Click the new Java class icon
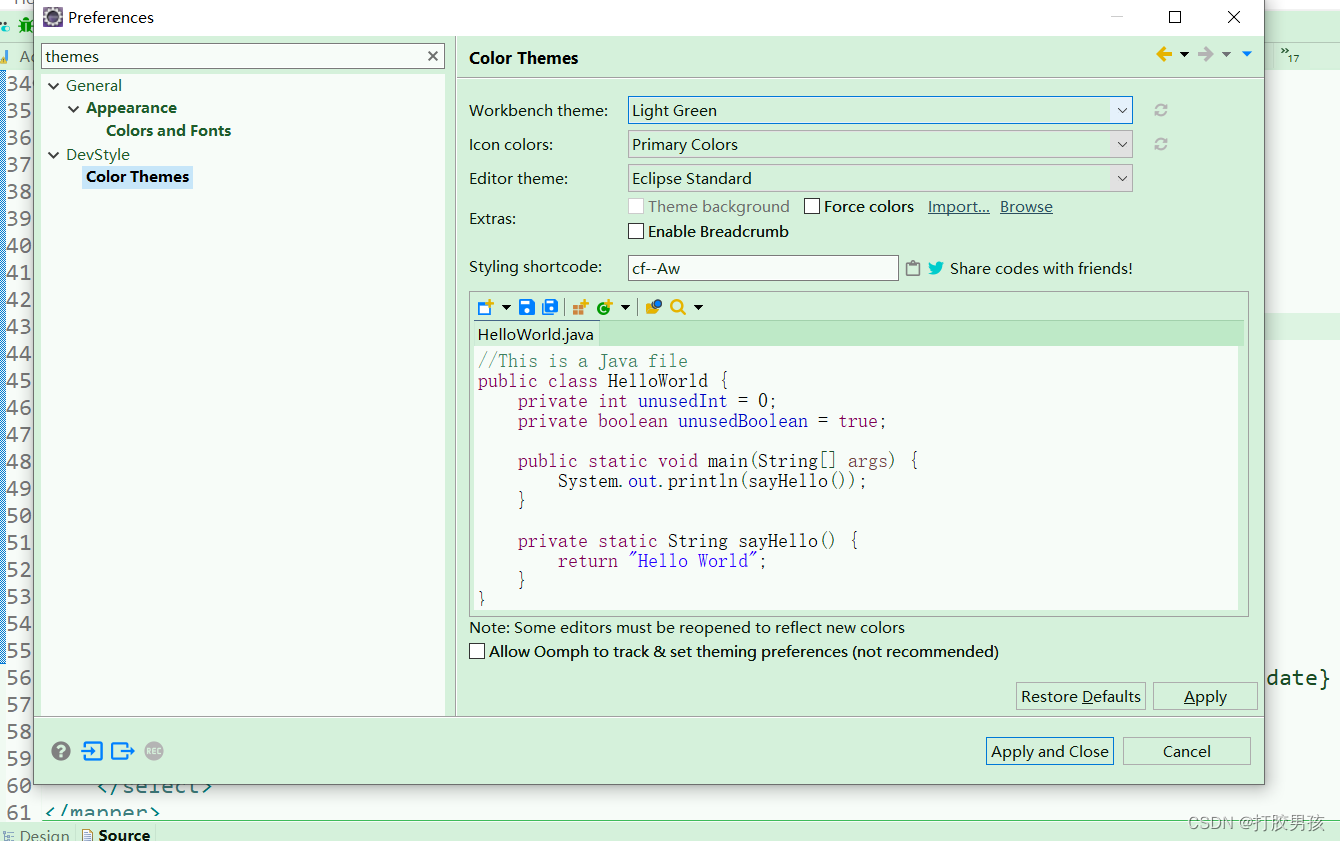Viewport: 1340px width, 841px height. [x=604, y=307]
